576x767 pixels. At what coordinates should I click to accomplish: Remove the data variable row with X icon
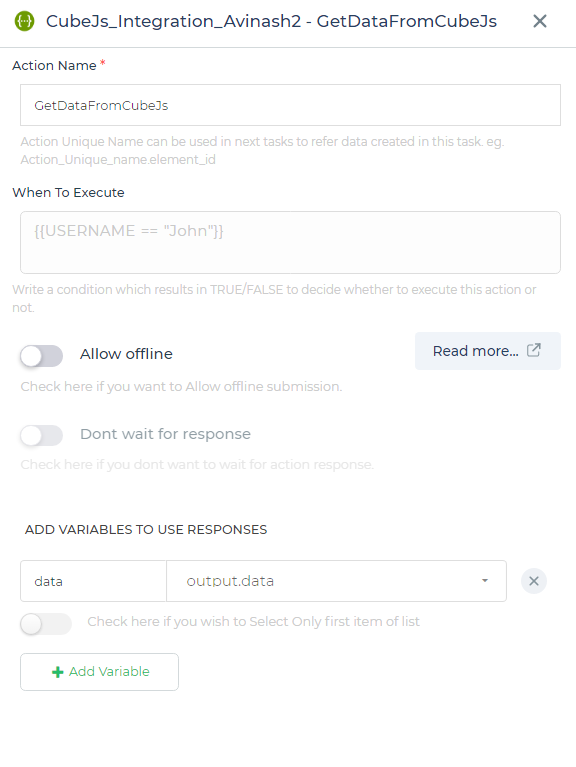pyautogui.click(x=533, y=581)
